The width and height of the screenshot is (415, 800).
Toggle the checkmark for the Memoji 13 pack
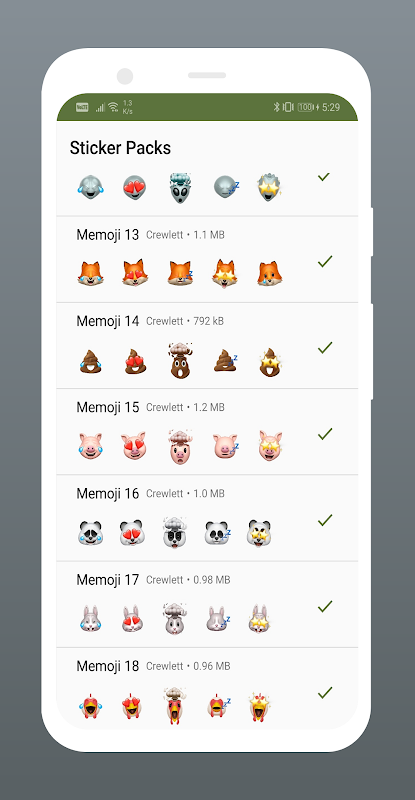(x=325, y=261)
